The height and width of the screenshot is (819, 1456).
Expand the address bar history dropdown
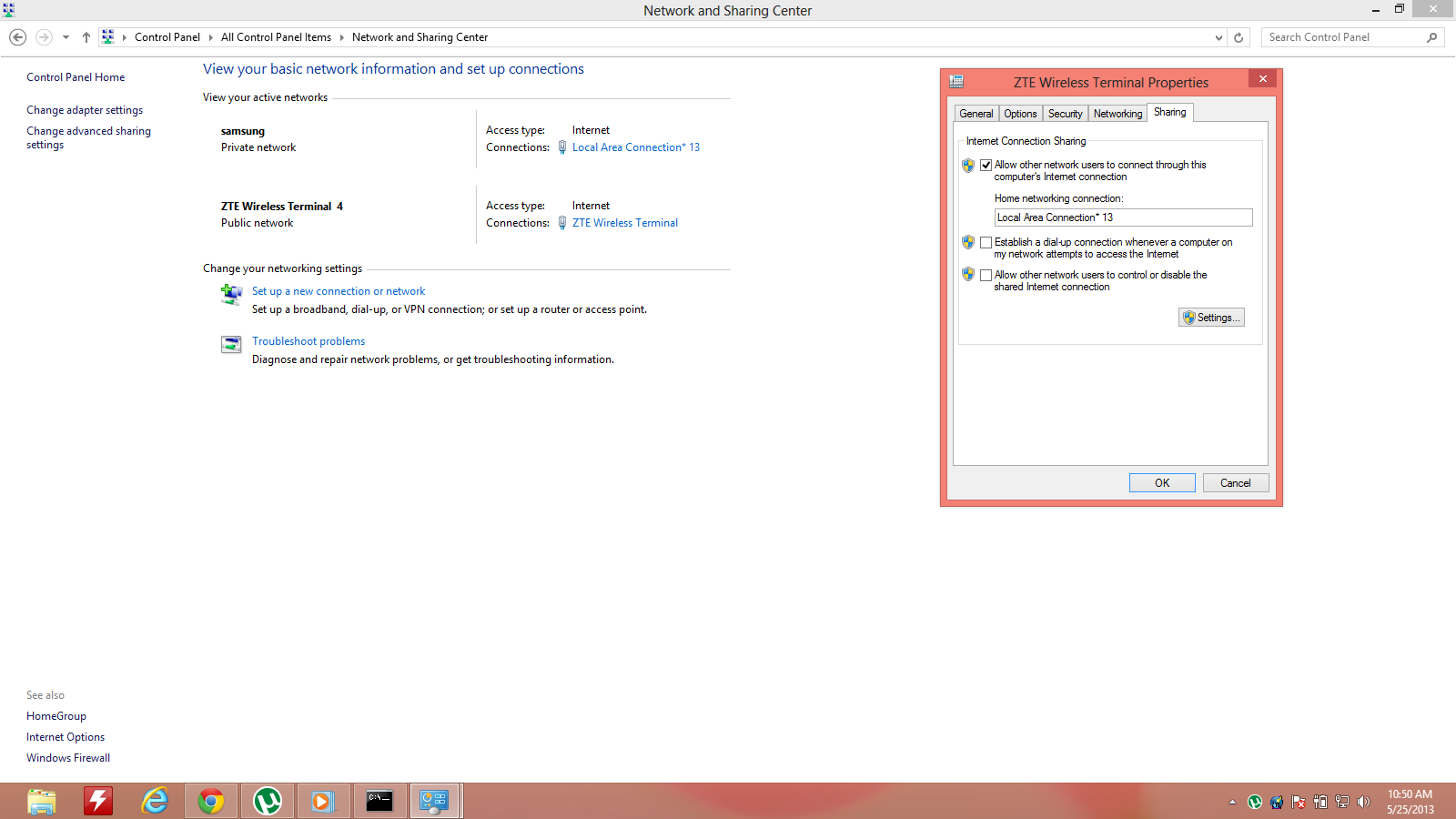click(1219, 37)
